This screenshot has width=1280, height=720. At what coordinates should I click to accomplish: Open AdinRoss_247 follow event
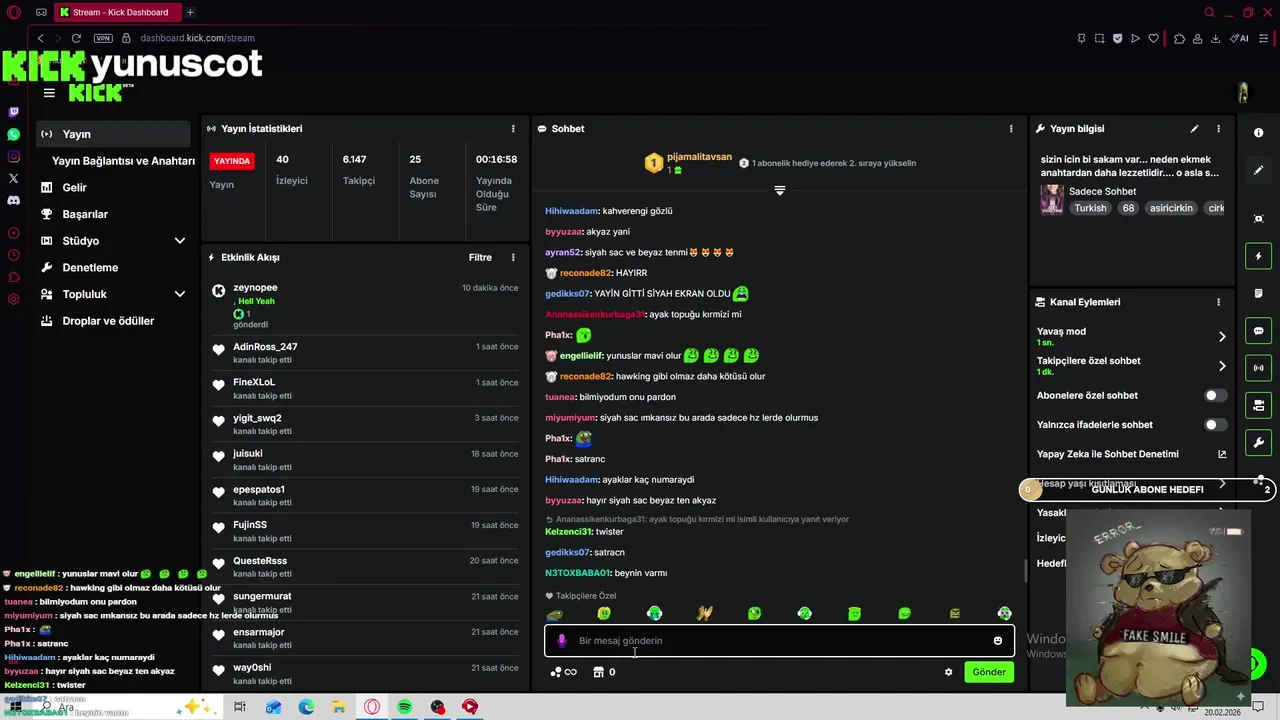(365, 352)
